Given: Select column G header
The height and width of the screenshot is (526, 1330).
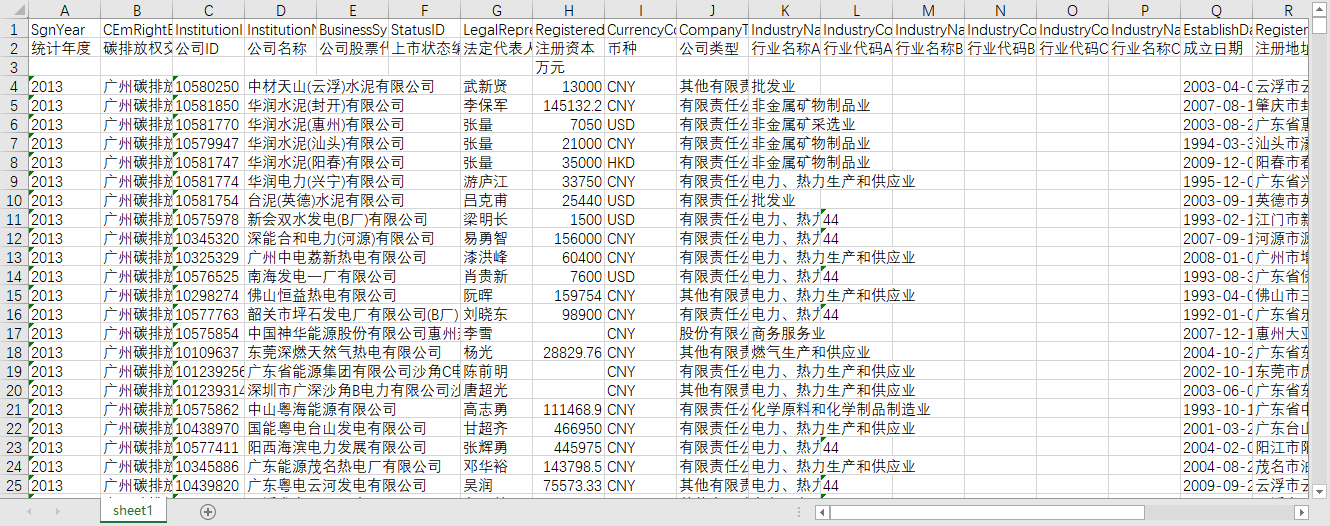Looking at the screenshot, I should click(497, 9).
